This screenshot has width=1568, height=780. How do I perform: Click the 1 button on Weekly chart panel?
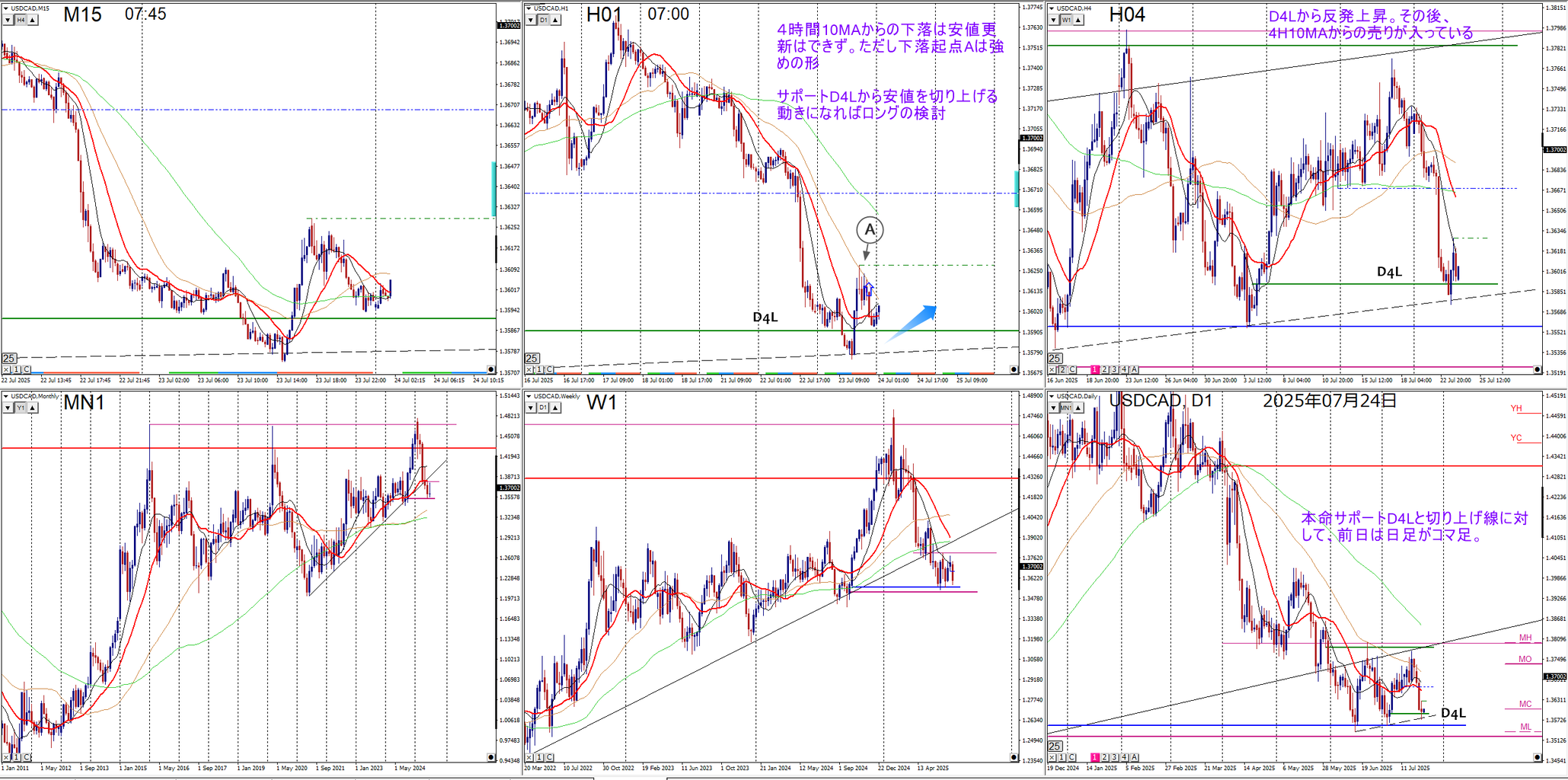[540, 757]
